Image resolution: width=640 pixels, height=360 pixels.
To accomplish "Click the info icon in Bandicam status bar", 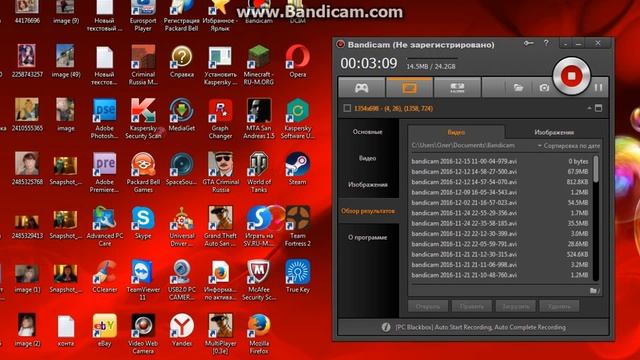I will pos(386,327).
